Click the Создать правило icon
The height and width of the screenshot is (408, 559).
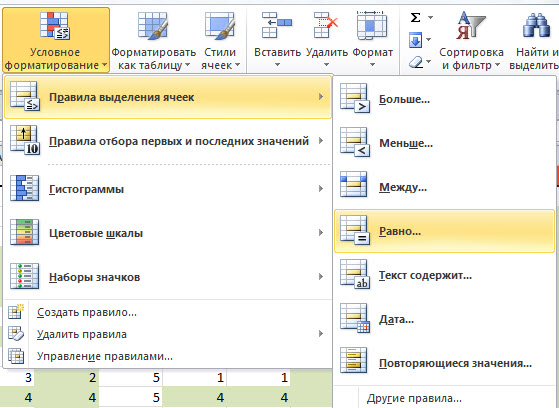pos(16,311)
